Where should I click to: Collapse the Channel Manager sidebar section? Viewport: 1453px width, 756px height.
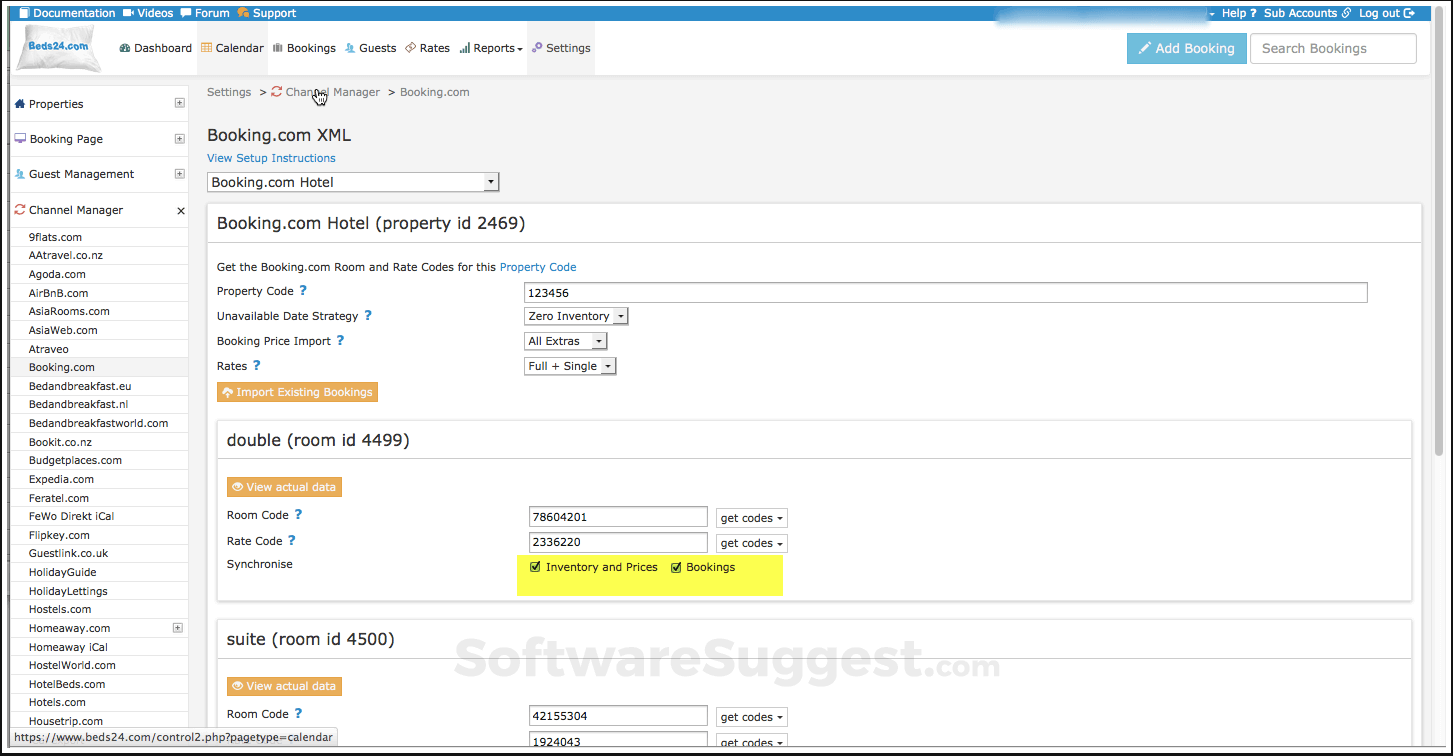coord(181,211)
